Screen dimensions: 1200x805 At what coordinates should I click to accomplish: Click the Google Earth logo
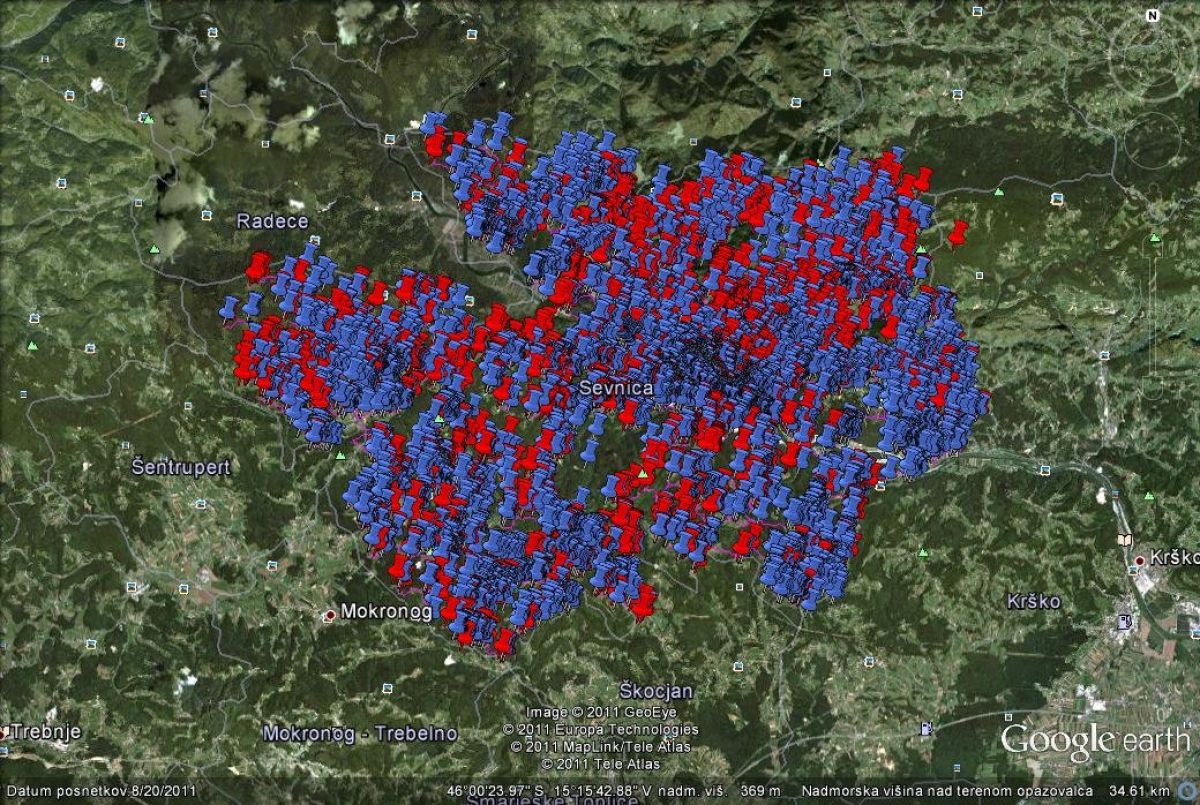click(1096, 741)
